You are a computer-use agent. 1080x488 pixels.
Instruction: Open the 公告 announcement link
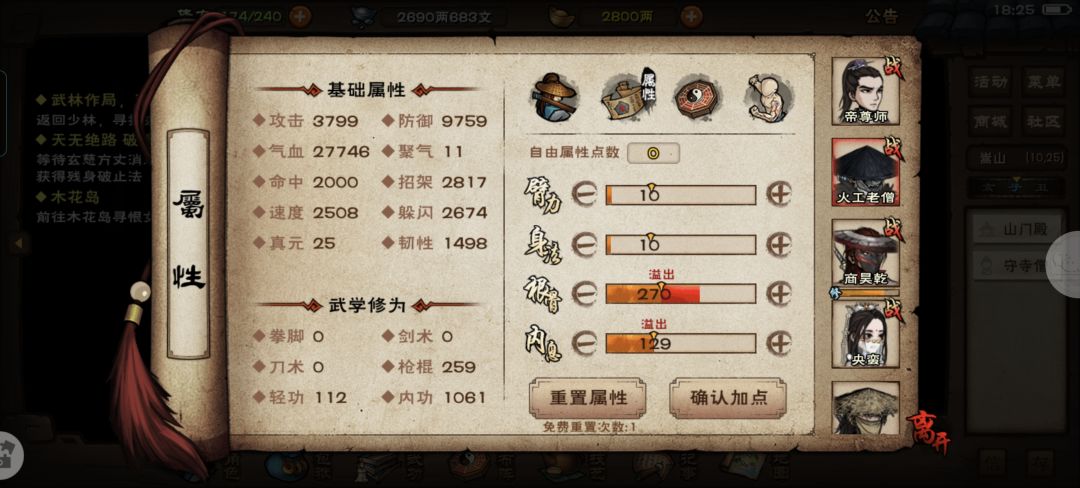(x=882, y=17)
